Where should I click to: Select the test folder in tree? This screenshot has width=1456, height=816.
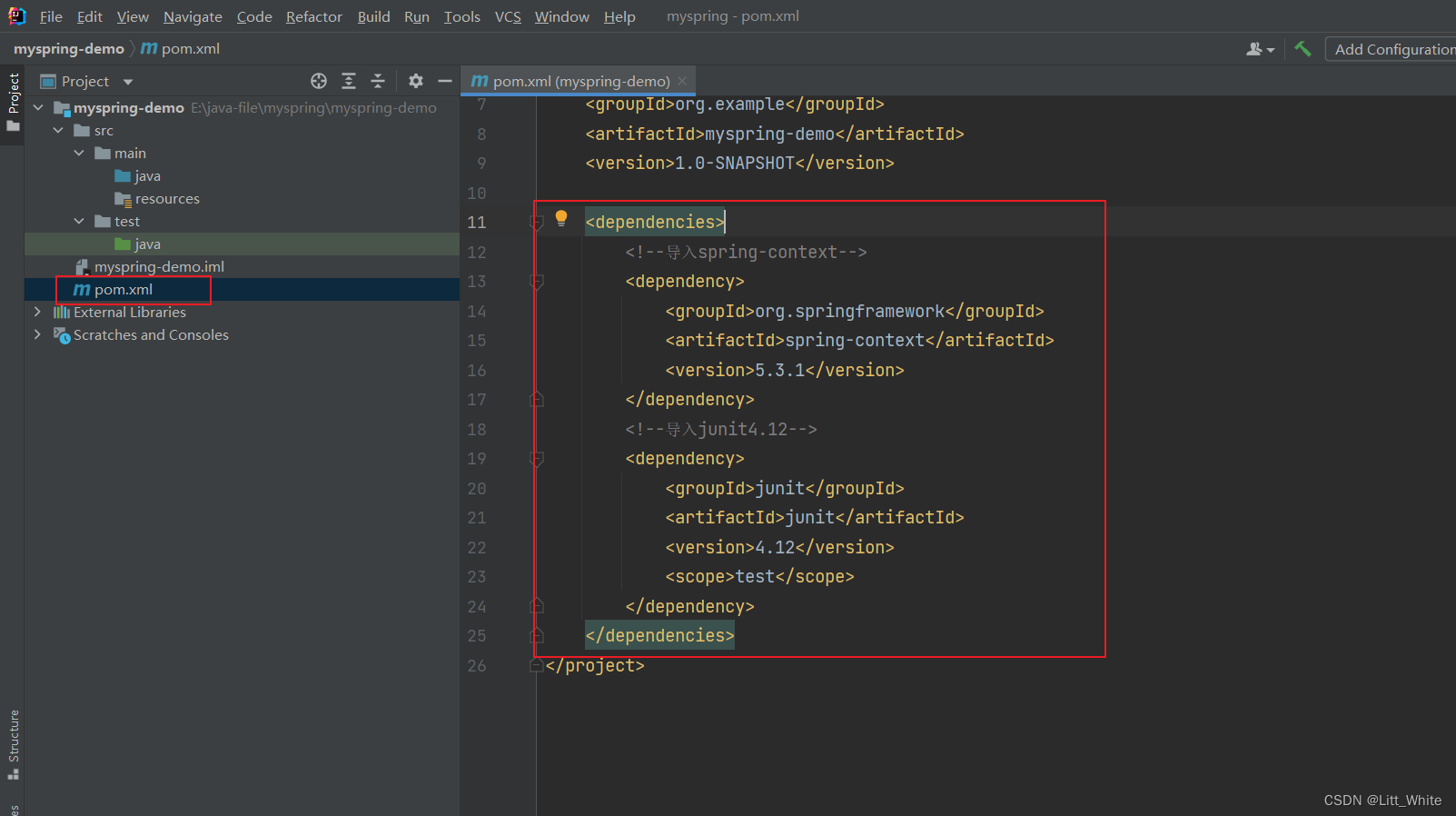tap(117, 222)
